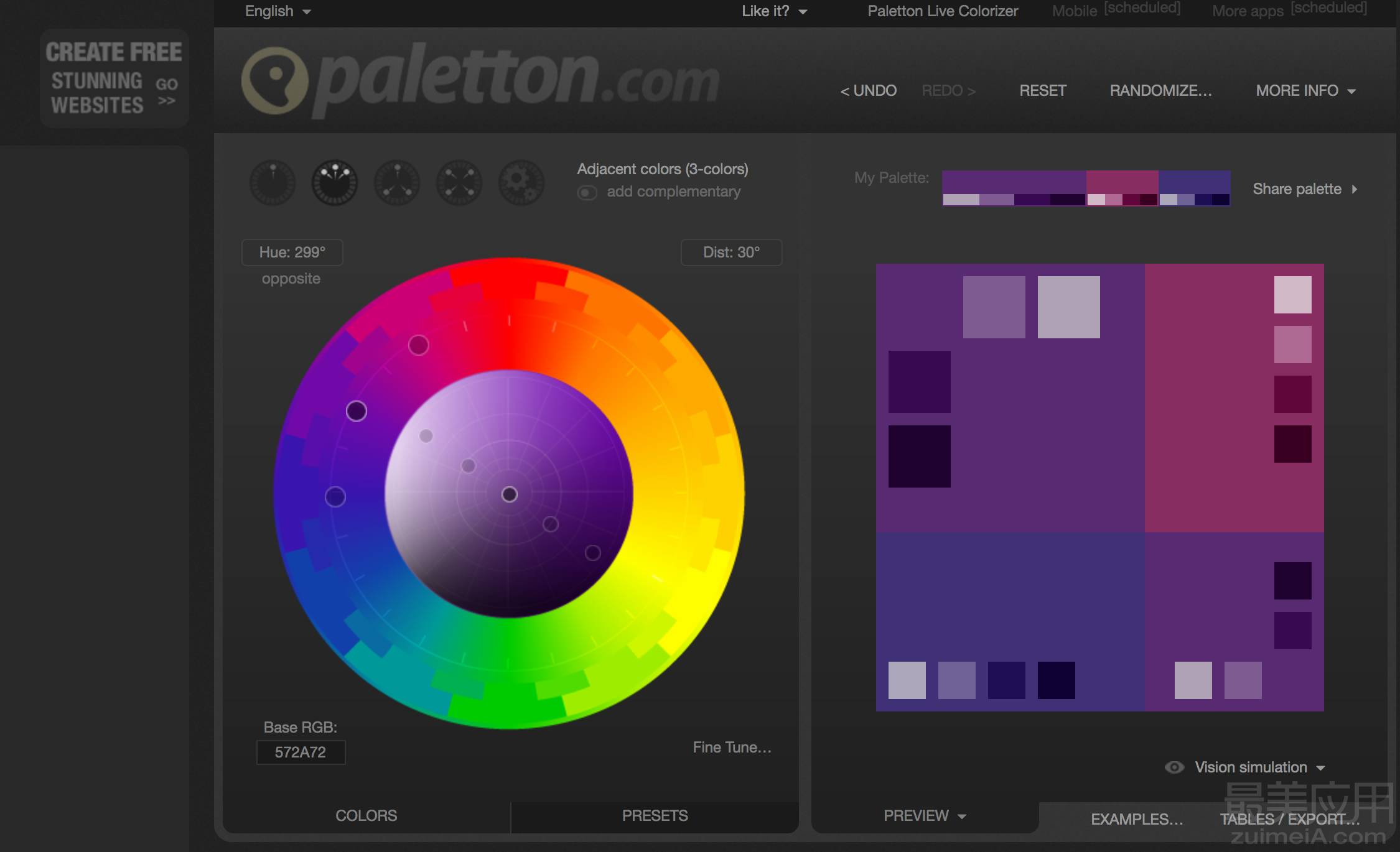Viewport: 1400px width, 852px height.
Task: Select the primary purple hue dot on wheel
Action: coord(357,411)
